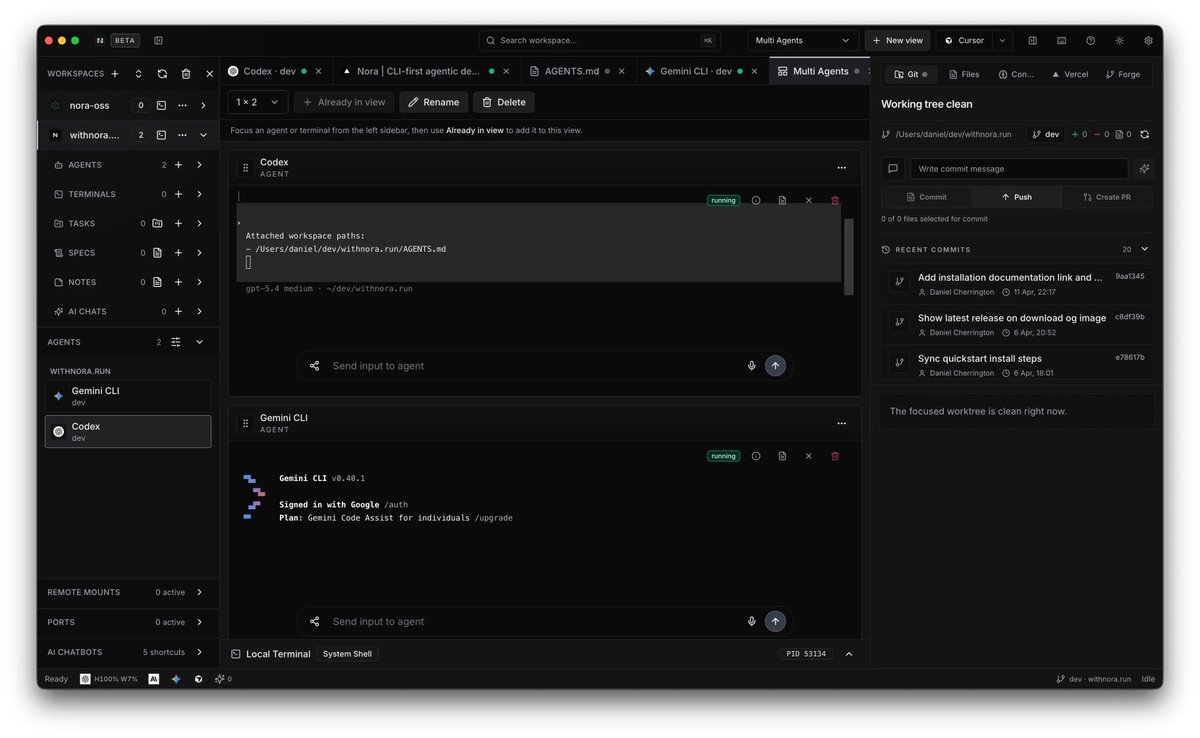Viewport: 1200px width, 738px height.
Task: Open the 'Sync quickstart install steps' commit
Action: (1015, 365)
